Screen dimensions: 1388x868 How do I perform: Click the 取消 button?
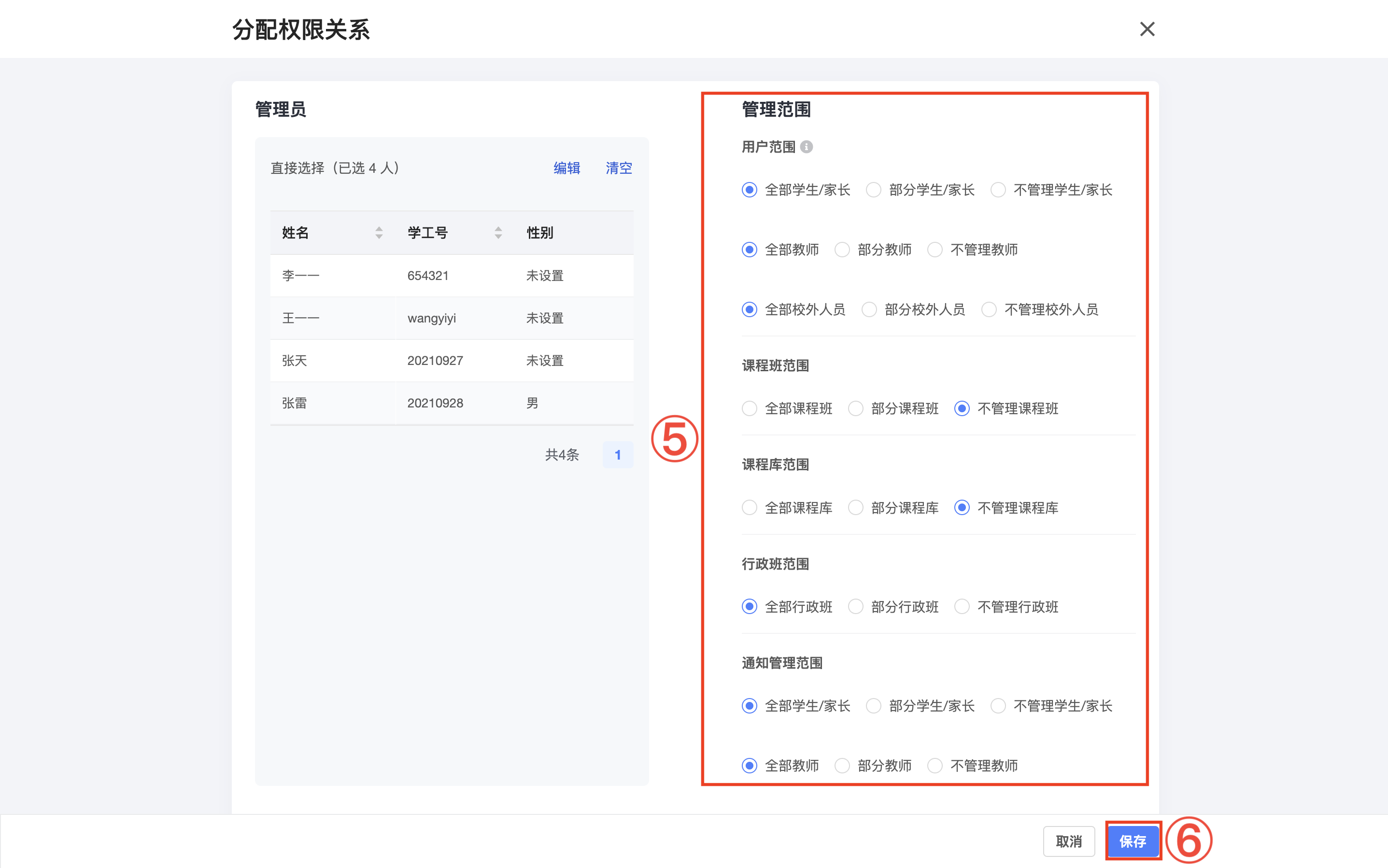pyautogui.click(x=1069, y=841)
